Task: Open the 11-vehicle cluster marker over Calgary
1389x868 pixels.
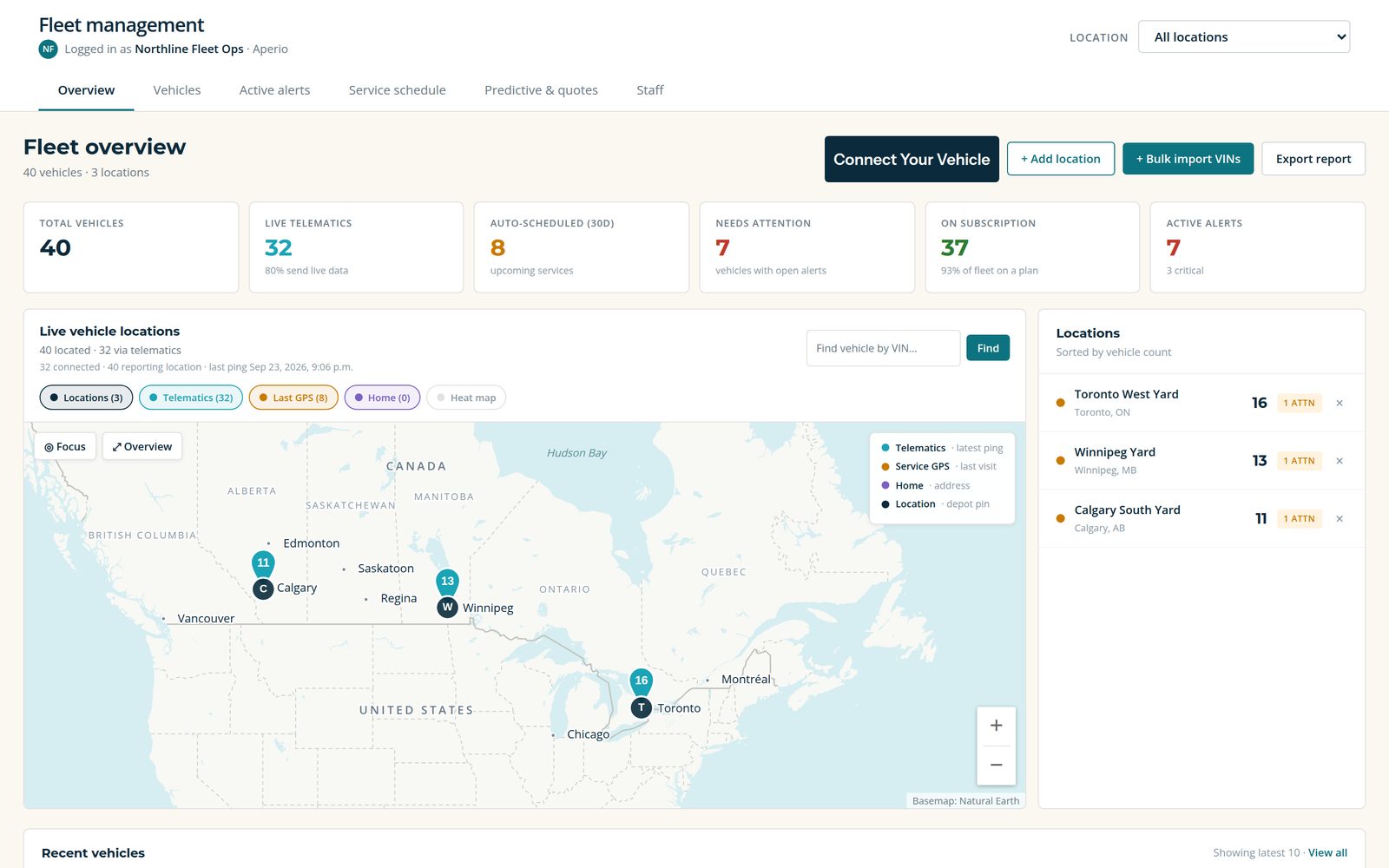Action: click(x=263, y=563)
